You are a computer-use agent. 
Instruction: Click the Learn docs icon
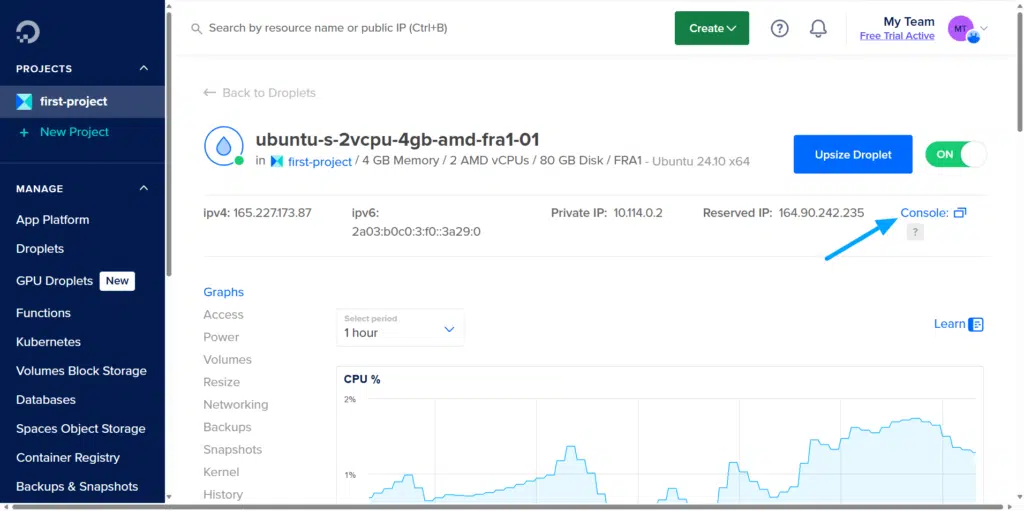[976, 324]
